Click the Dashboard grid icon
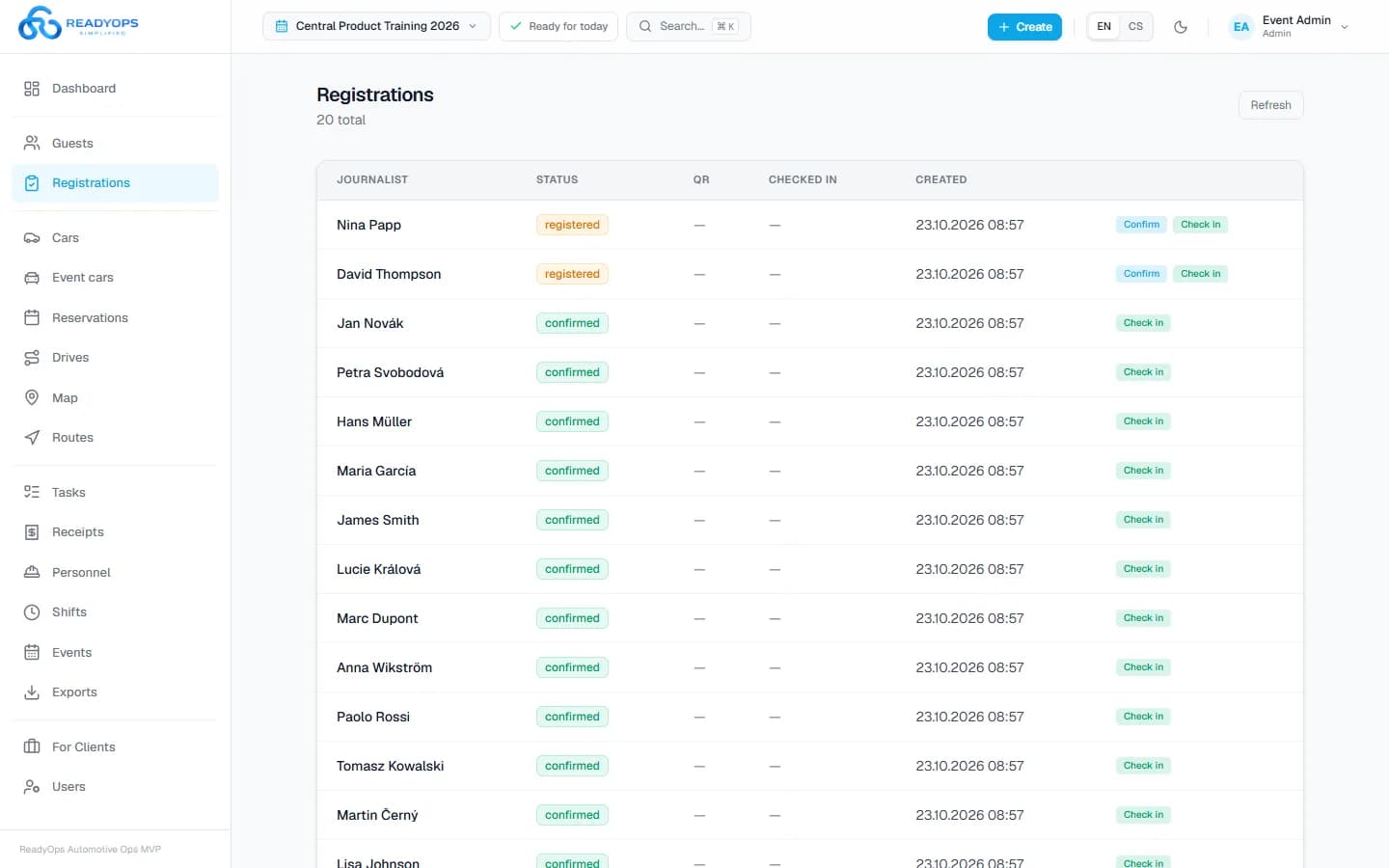 click(x=32, y=89)
